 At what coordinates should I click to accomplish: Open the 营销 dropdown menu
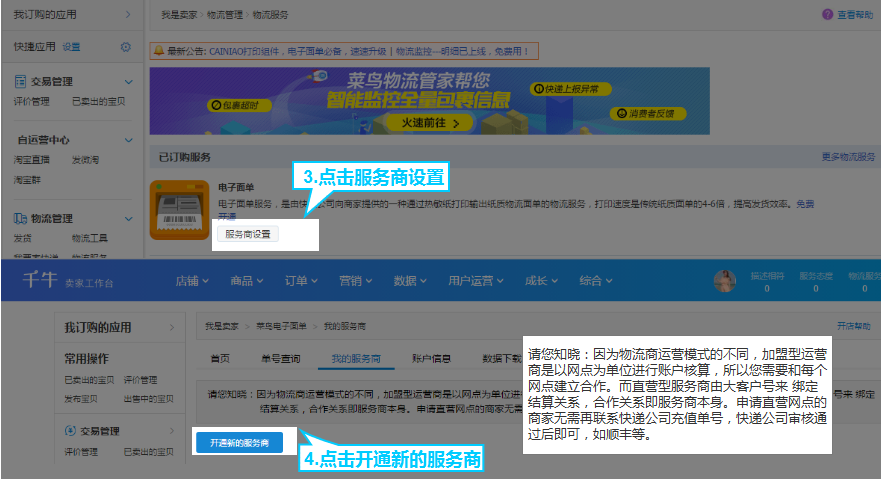[x=356, y=280]
